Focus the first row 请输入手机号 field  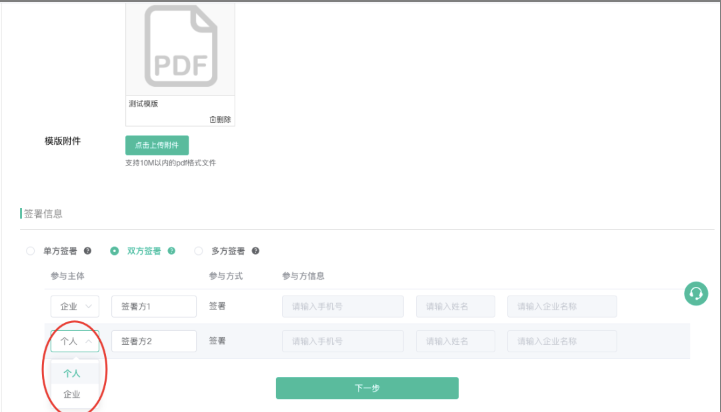[x=342, y=306]
